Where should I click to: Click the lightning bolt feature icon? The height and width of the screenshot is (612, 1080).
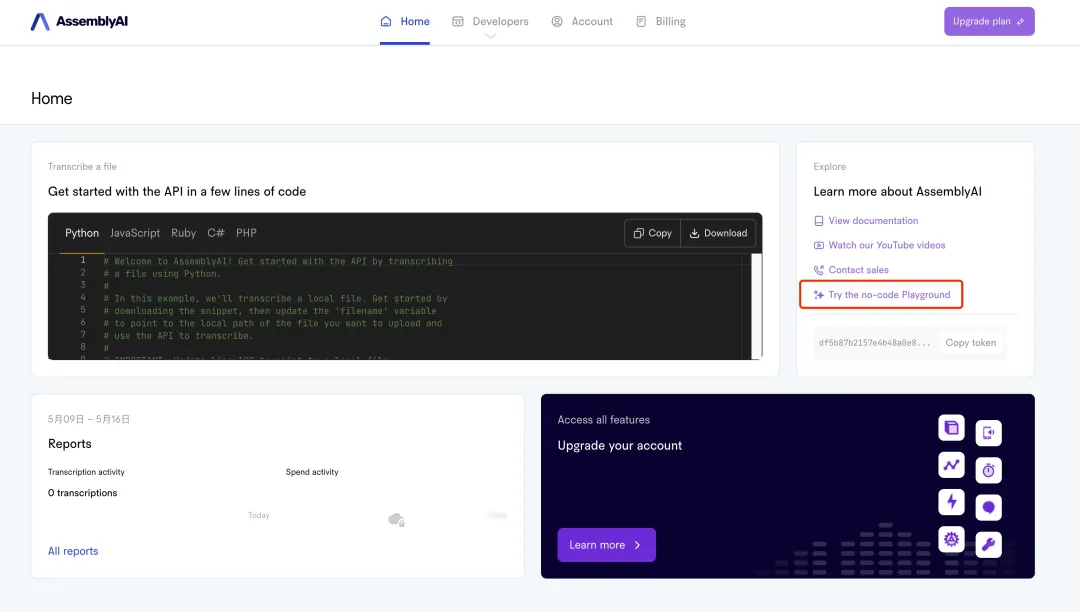[x=951, y=502]
